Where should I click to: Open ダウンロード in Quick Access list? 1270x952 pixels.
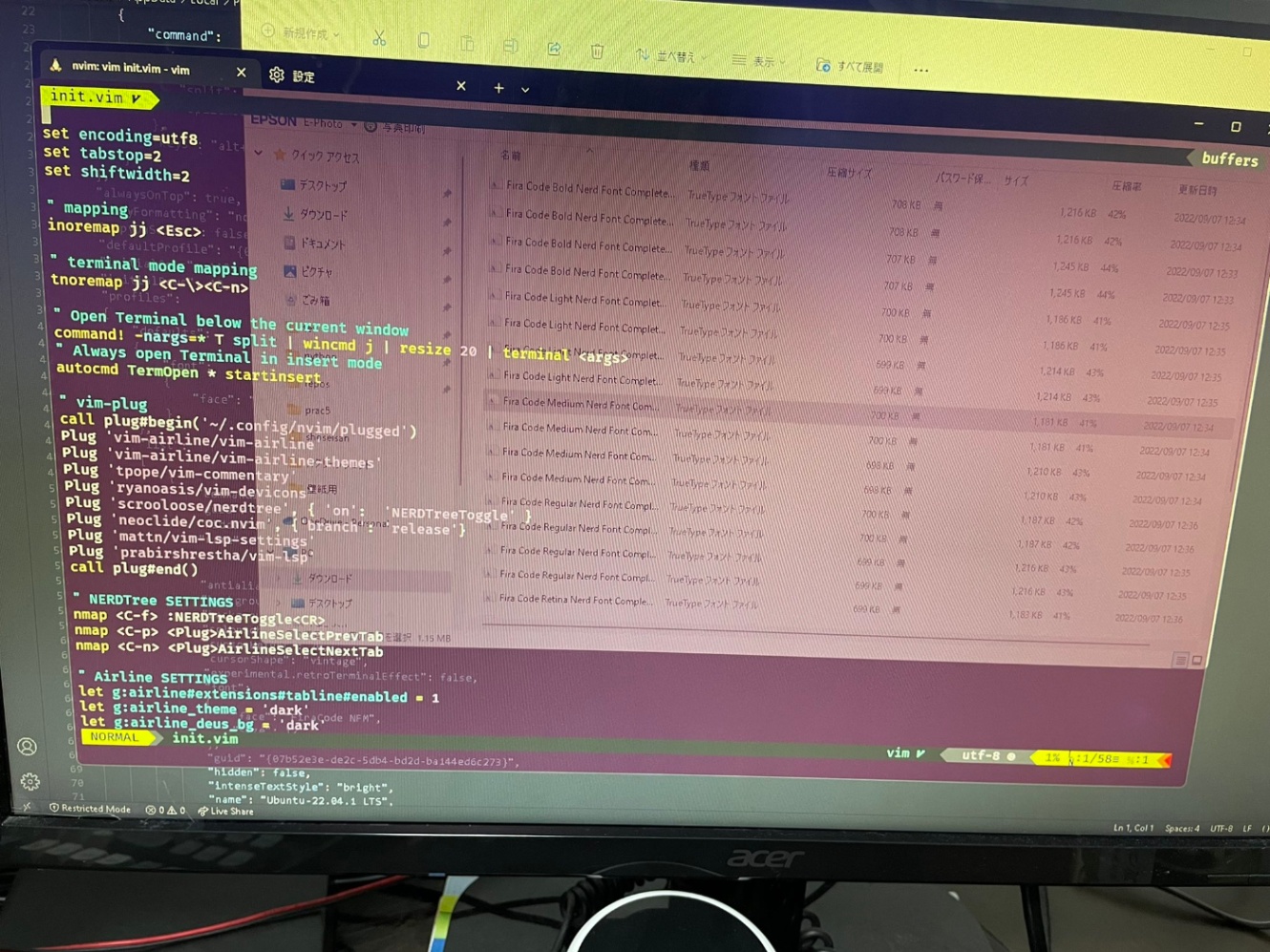pos(316,215)
